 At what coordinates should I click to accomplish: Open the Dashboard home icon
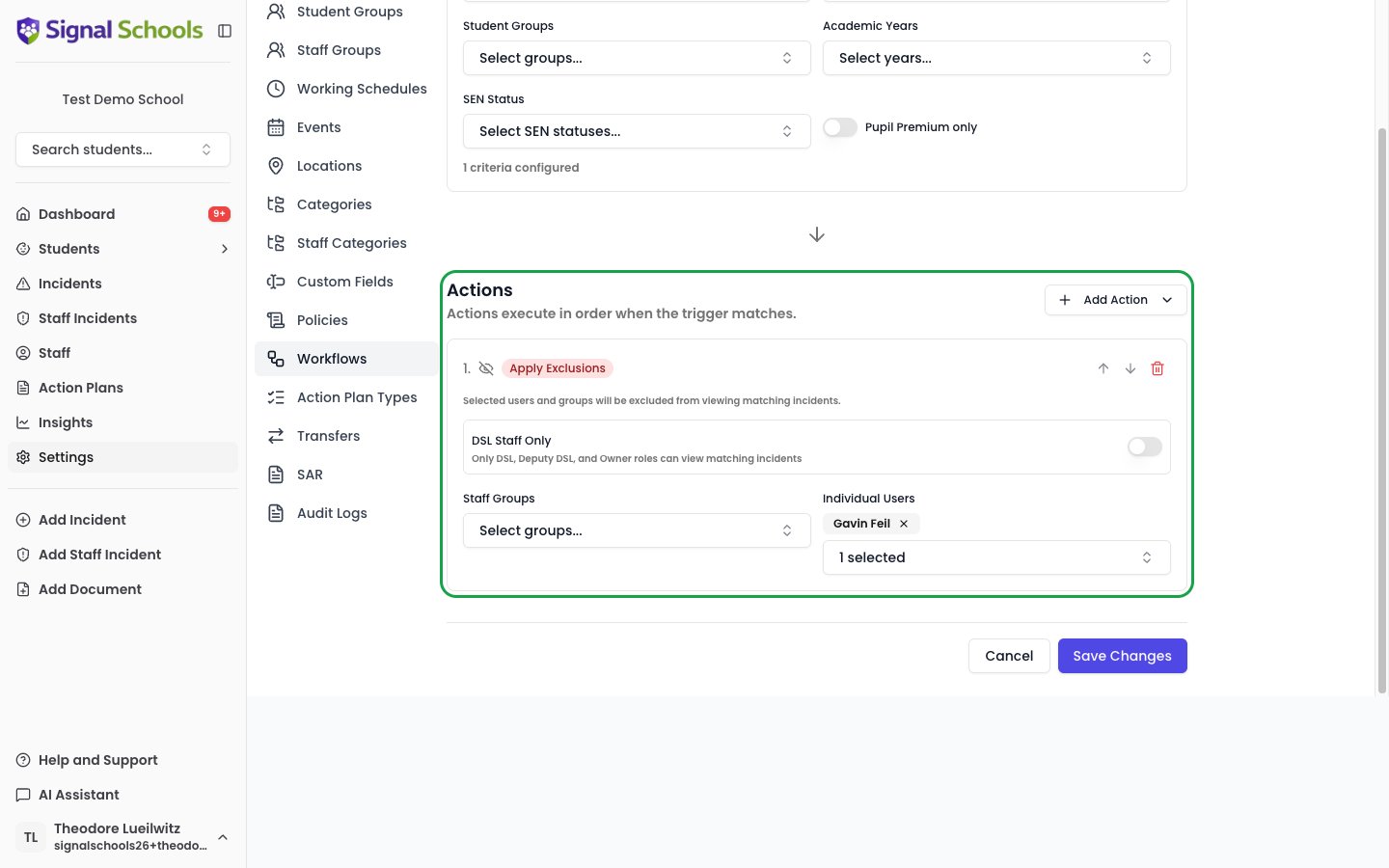click(23, 214)
